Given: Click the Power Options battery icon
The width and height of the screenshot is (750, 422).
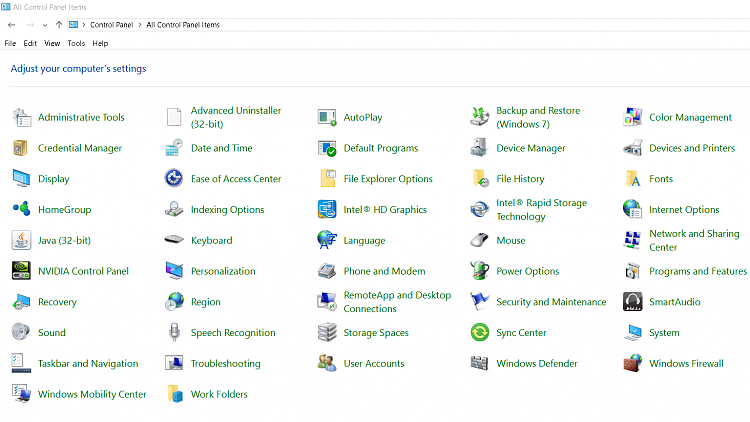Looking at the screenshot, I should 479,270.
